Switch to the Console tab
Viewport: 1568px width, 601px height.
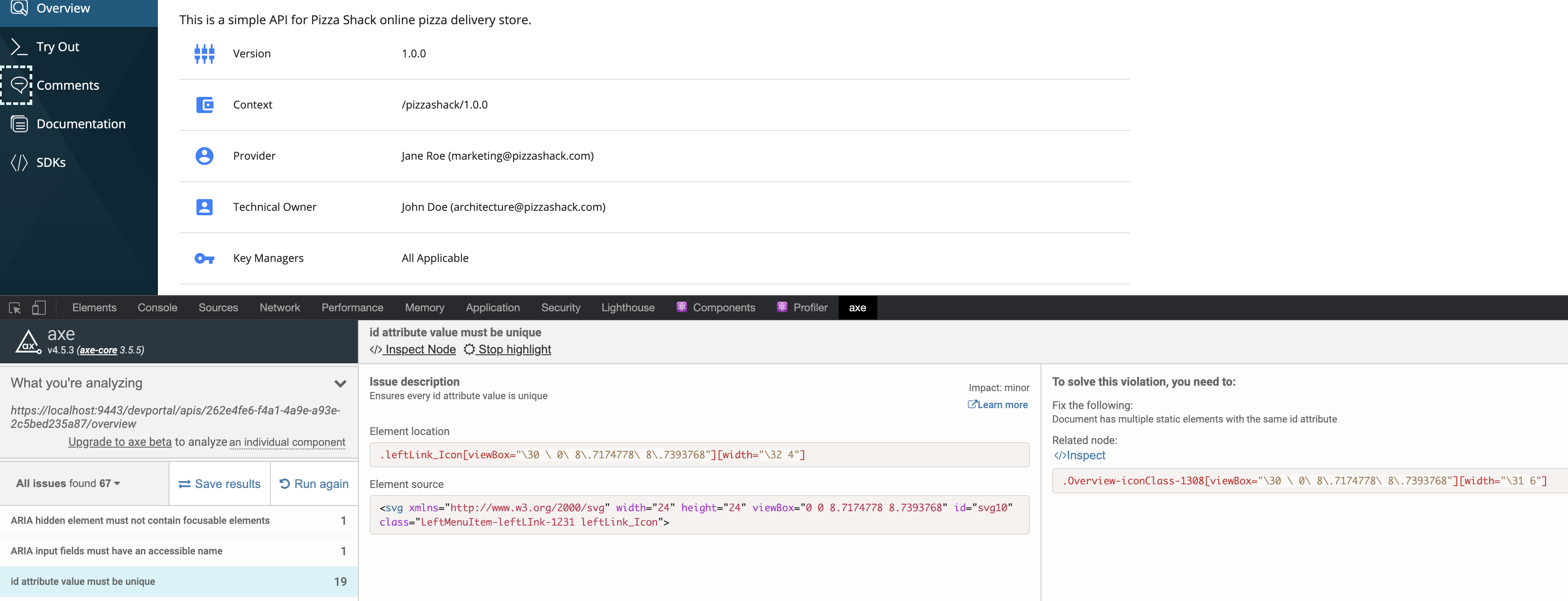pyautogui.click(x=157, y=308)
